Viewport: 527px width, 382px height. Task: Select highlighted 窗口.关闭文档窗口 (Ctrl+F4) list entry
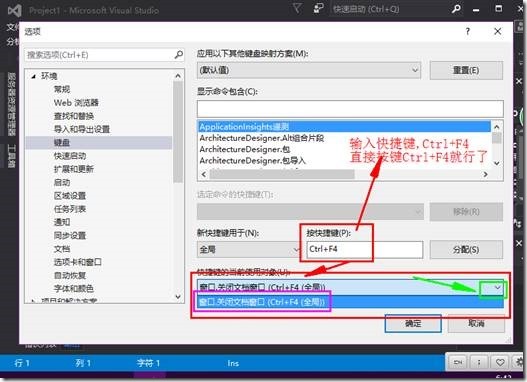[350, 302]
